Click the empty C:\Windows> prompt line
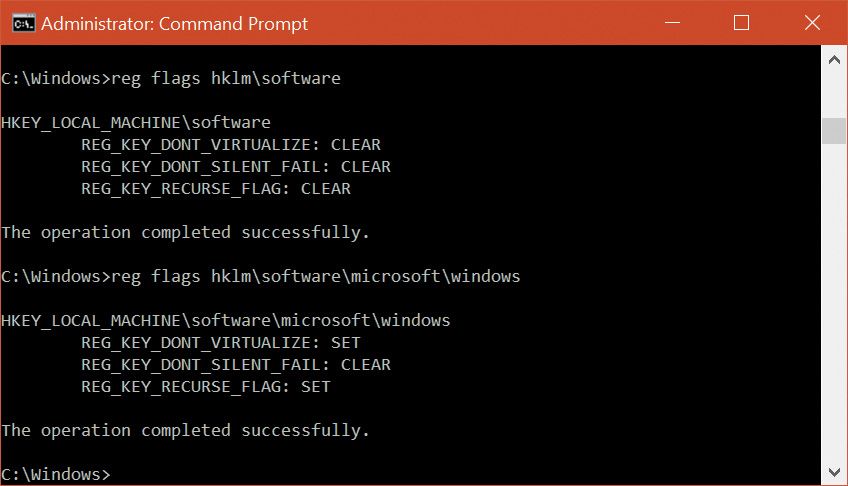 (56, 473)
